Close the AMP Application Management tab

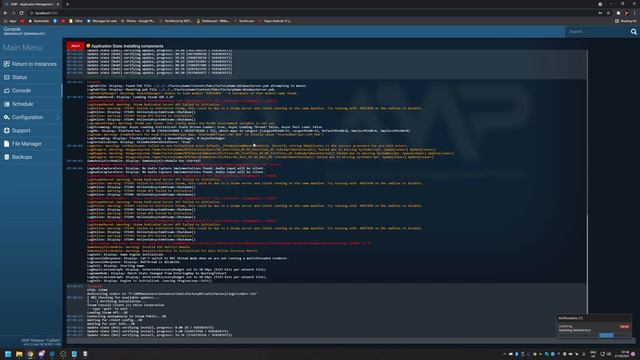point(58,4)
